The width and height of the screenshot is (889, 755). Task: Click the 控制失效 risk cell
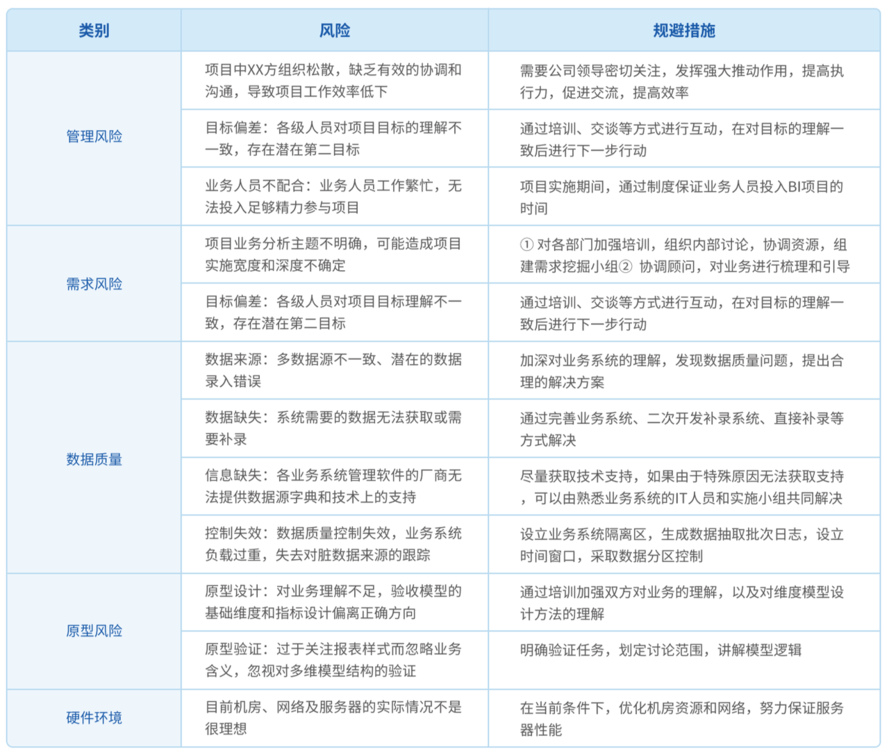[335, 544]
